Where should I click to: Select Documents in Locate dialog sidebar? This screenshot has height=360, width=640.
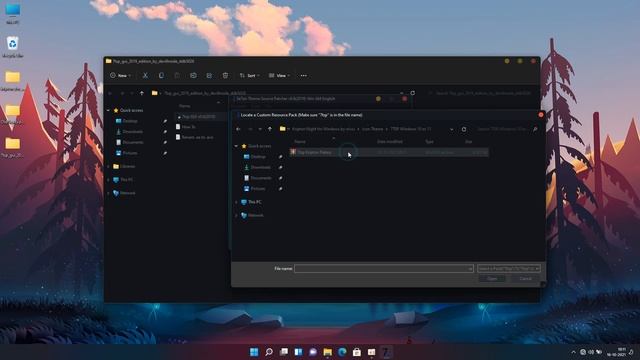[x=258, y=178]
